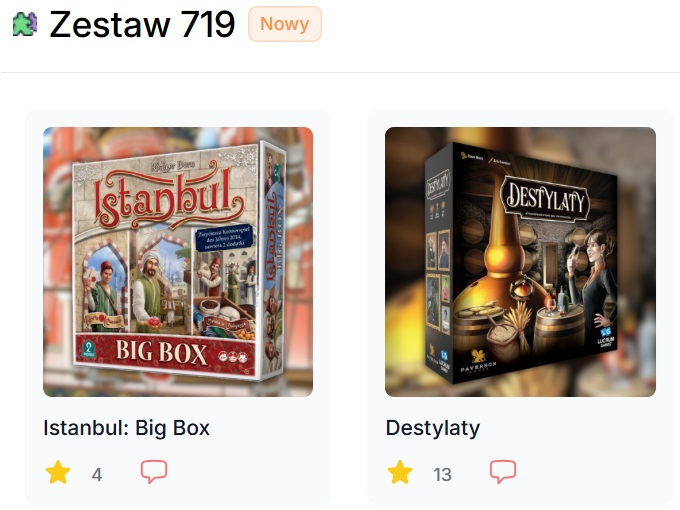Viewport: 680px width, 510px height.
Task: Click the red BIG BOX banner on Istanbul cover
Action: [165, 353]
